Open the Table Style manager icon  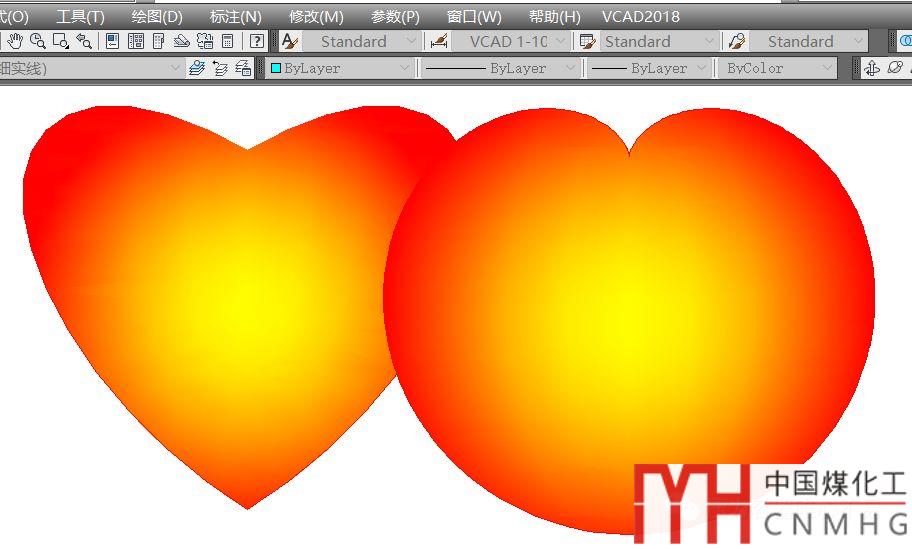[587, 41]
